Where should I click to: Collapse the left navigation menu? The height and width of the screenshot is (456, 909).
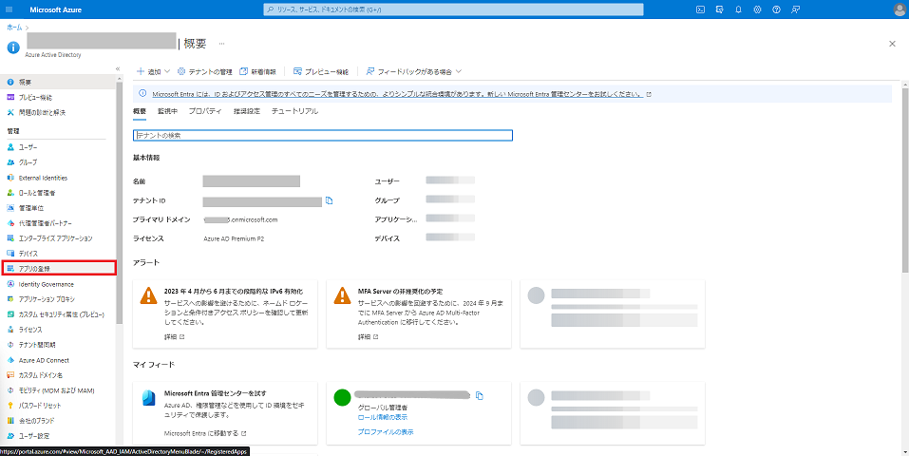tap(118, 68)
